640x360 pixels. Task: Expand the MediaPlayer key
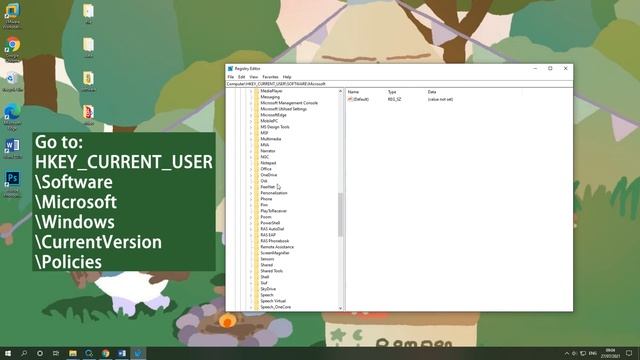click(x=251, y=91)
